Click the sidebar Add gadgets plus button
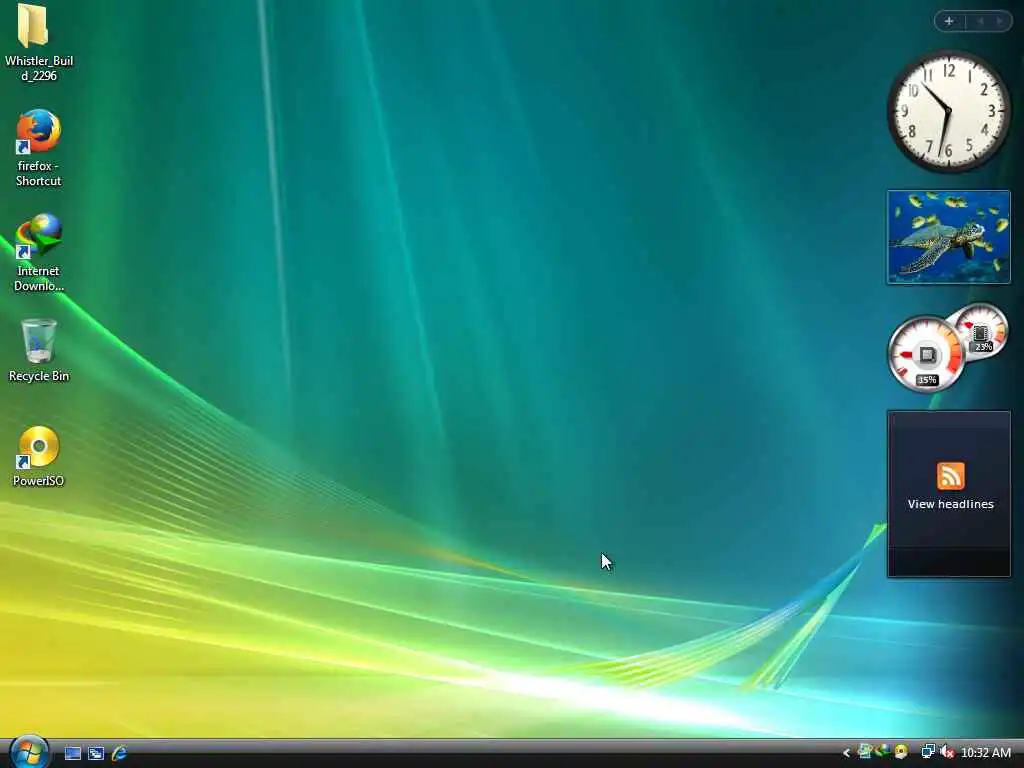Viewport: 1024px width, 768px height. pyautogui.click(x=949, y=22)
